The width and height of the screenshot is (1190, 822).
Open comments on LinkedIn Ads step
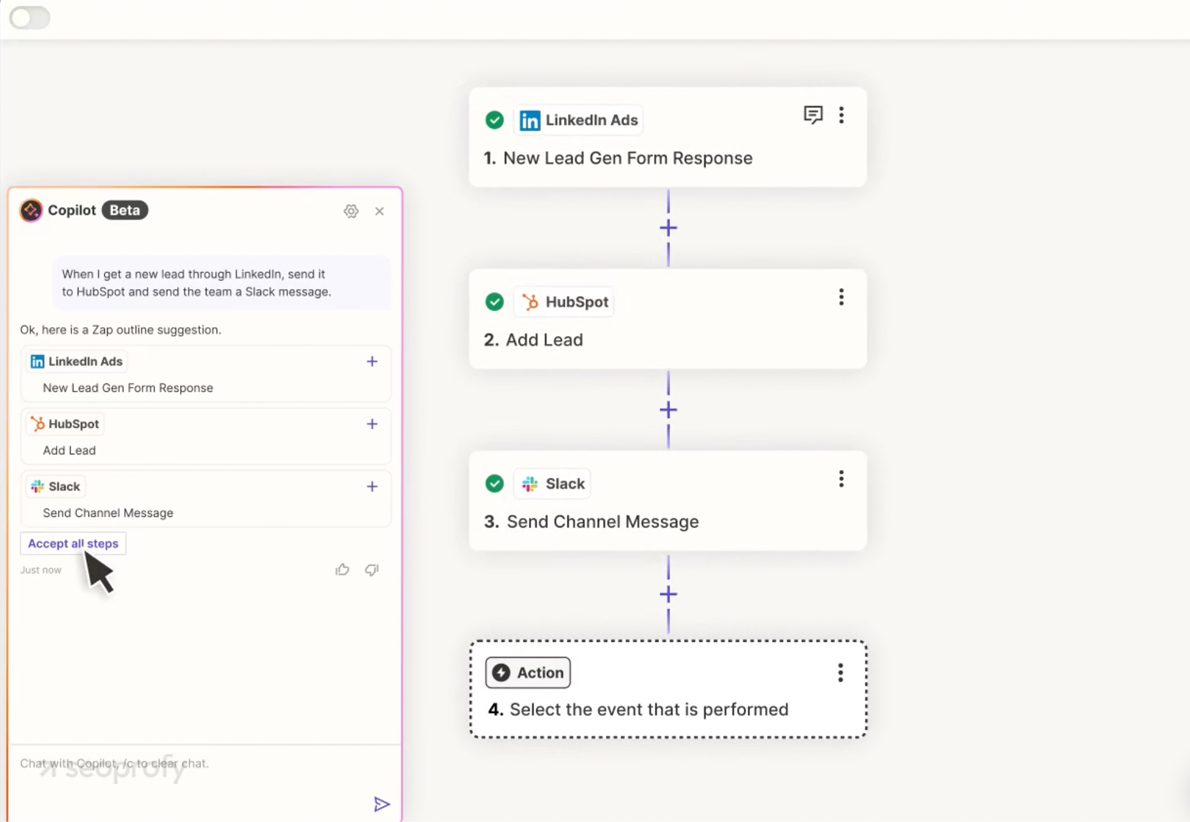point(813,115)
